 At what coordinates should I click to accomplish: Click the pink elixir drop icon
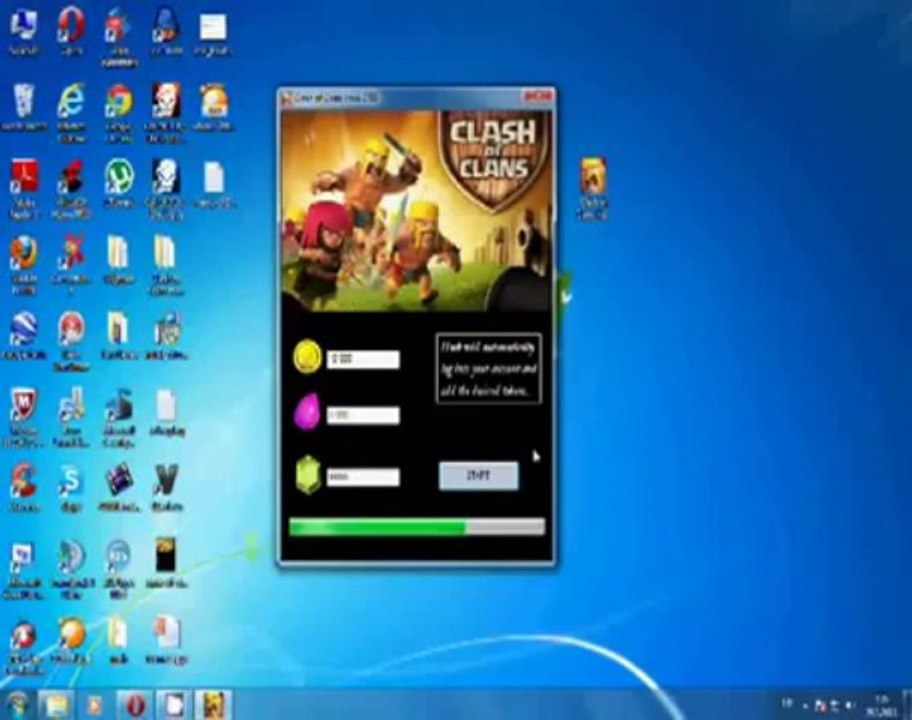click(x=307, y=412)
